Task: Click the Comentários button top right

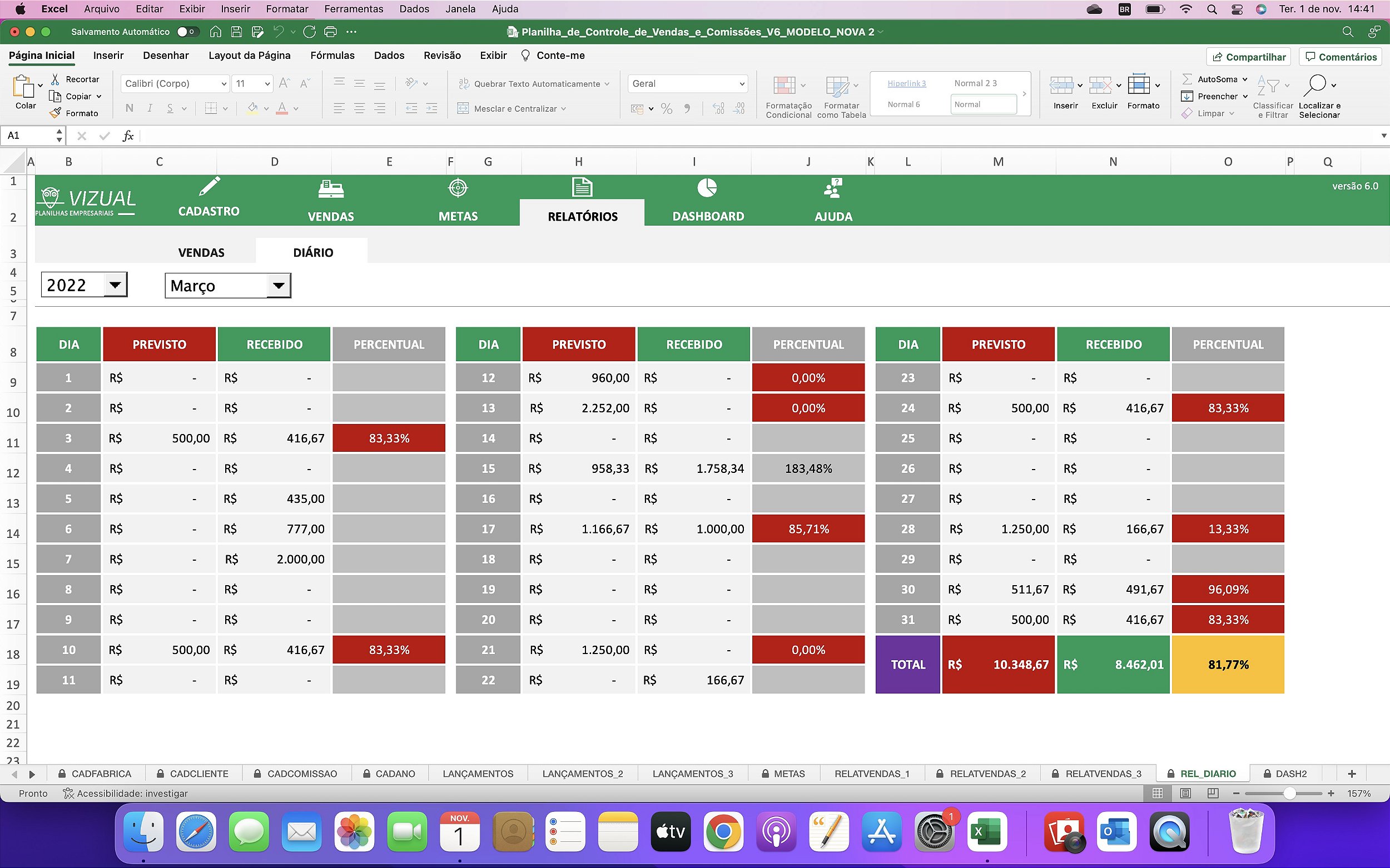Action: click(x=1348, y=56)
